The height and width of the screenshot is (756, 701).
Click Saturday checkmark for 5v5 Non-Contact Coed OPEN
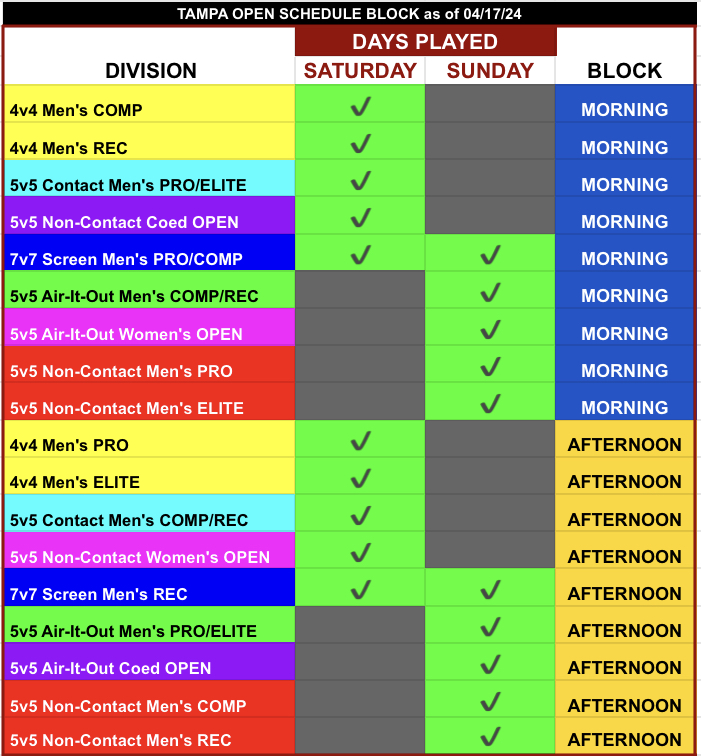click(x=360, y=218)
